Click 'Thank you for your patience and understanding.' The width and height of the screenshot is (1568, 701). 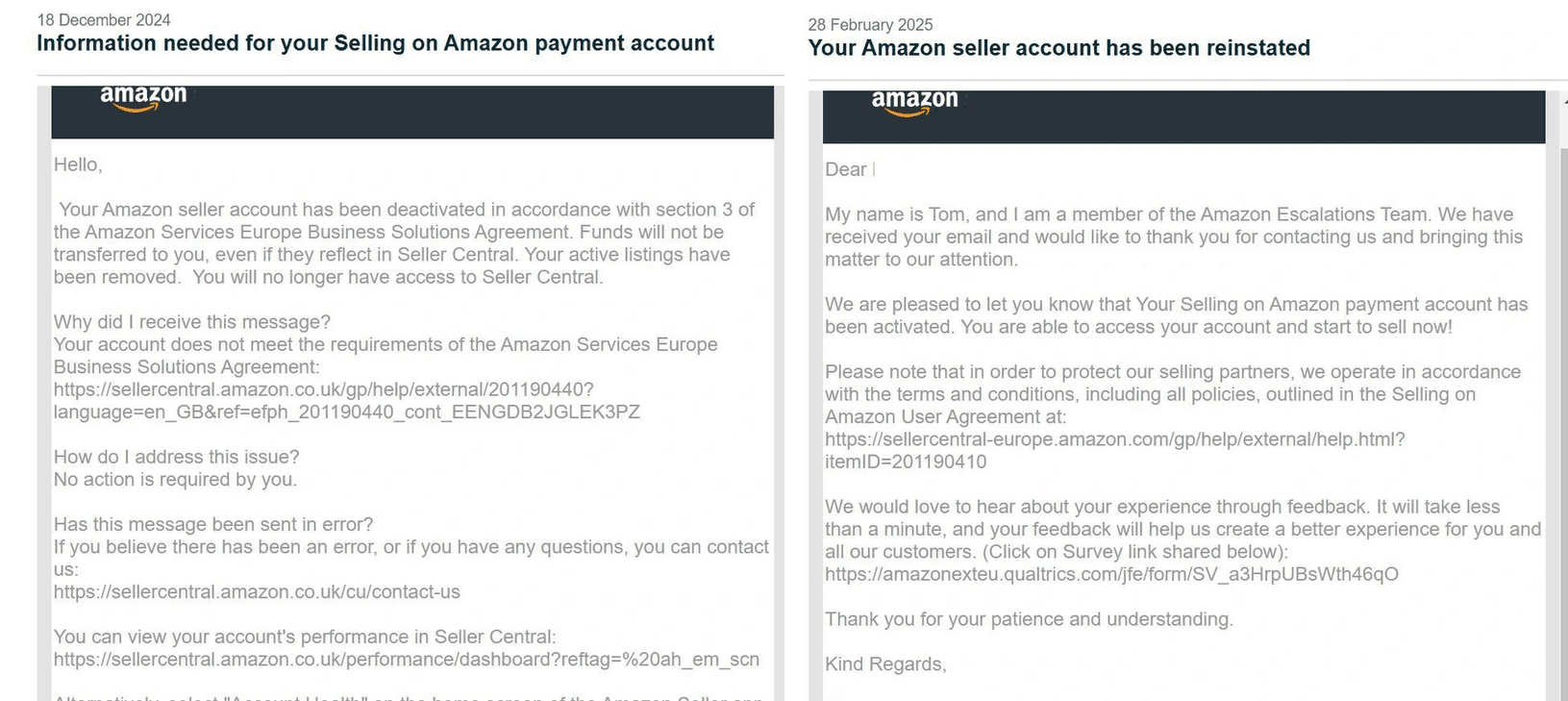(x=1029, y=619)
